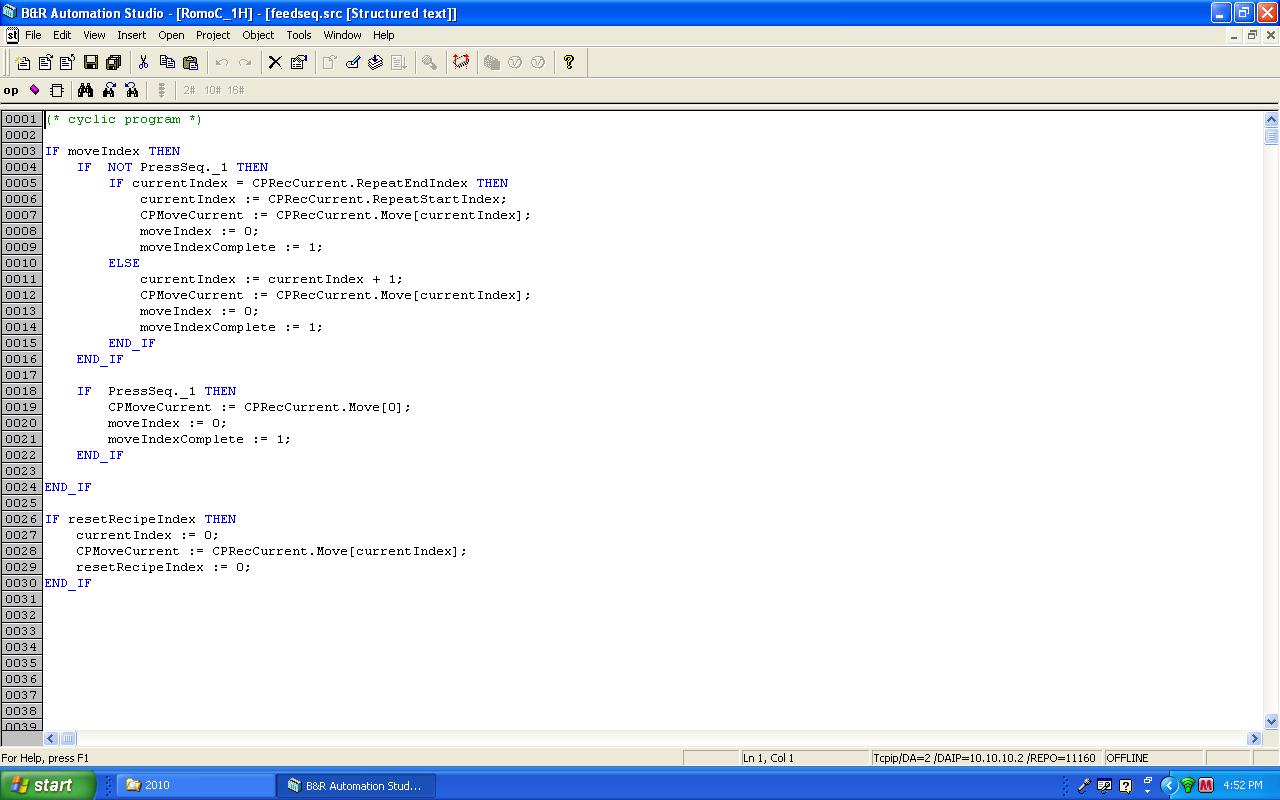Open the Project menu
Screen dimensions: 1280x800
pos(213,35)
